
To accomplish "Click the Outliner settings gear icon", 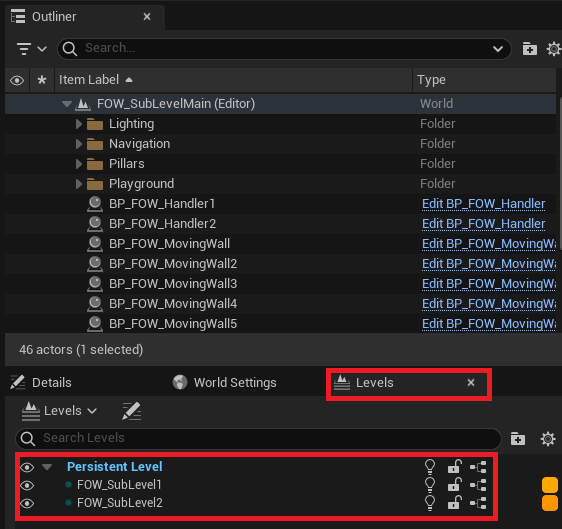I will 553,49.
